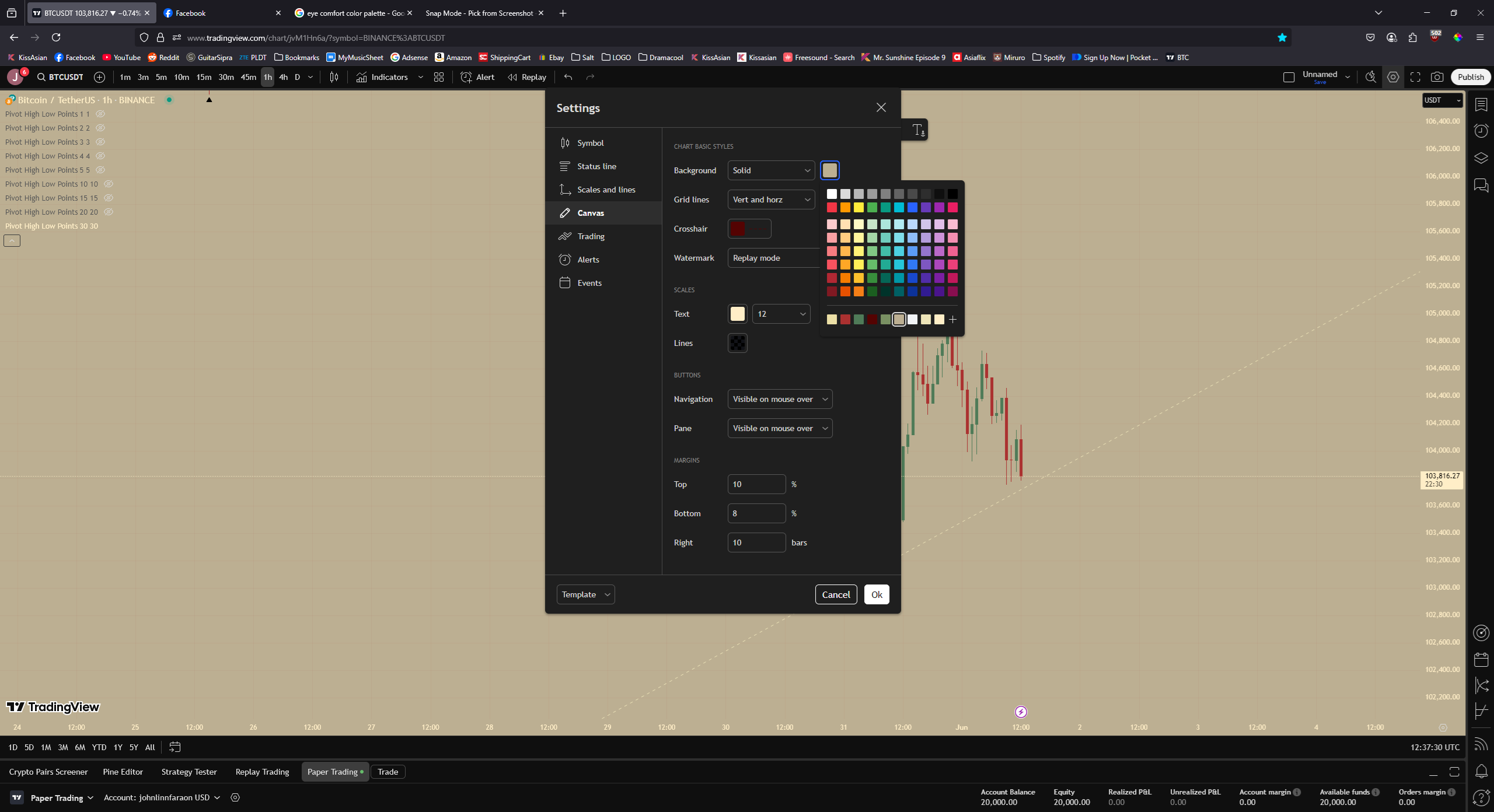Cancel the Settings dialog
This screenshot has height=812, width=1494.
click(x=836, y=594)
